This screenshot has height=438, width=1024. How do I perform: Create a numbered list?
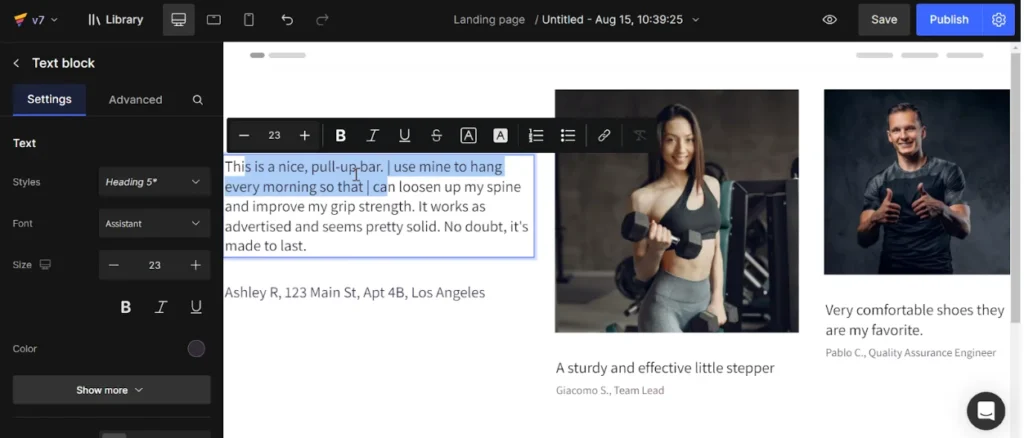pos(536,136)
